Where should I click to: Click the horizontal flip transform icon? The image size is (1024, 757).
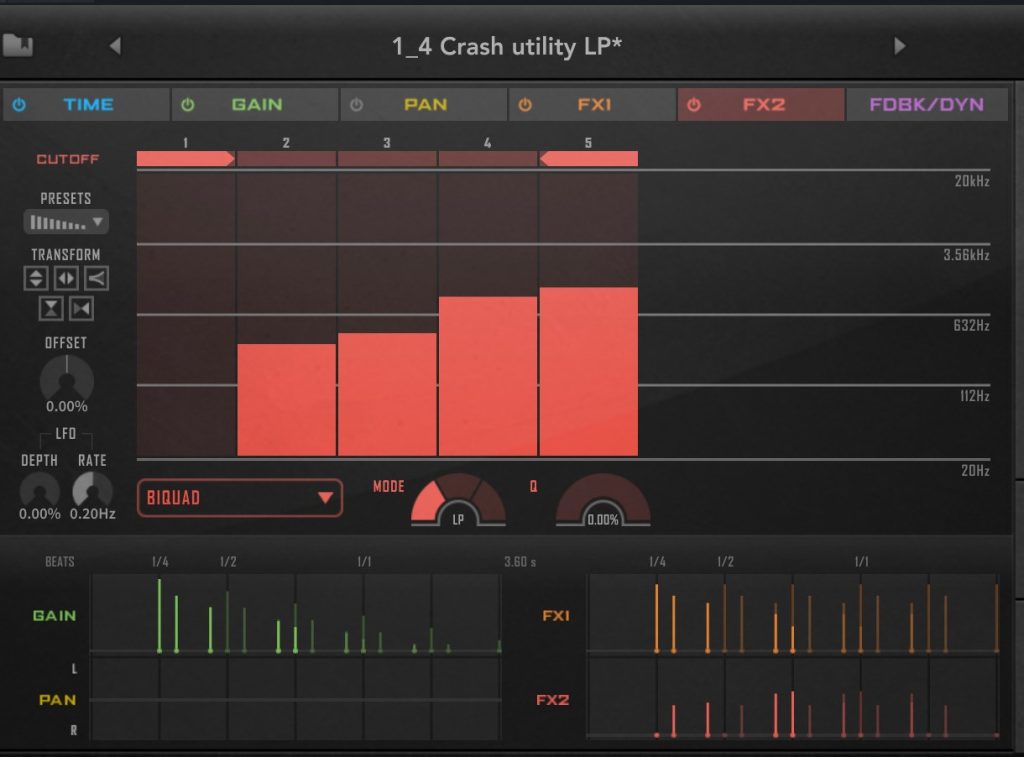point(66,278)
